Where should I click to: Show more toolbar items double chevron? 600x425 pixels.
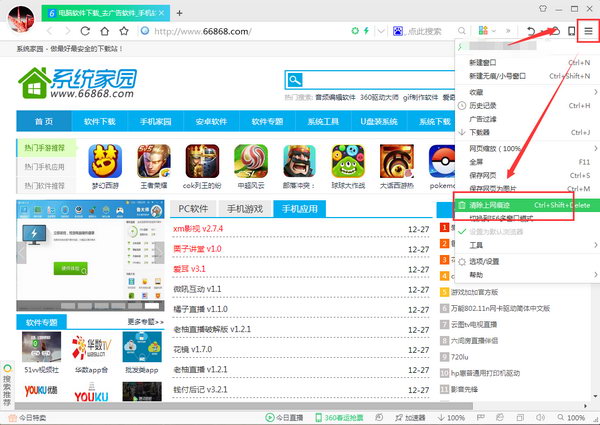[508, 31]
